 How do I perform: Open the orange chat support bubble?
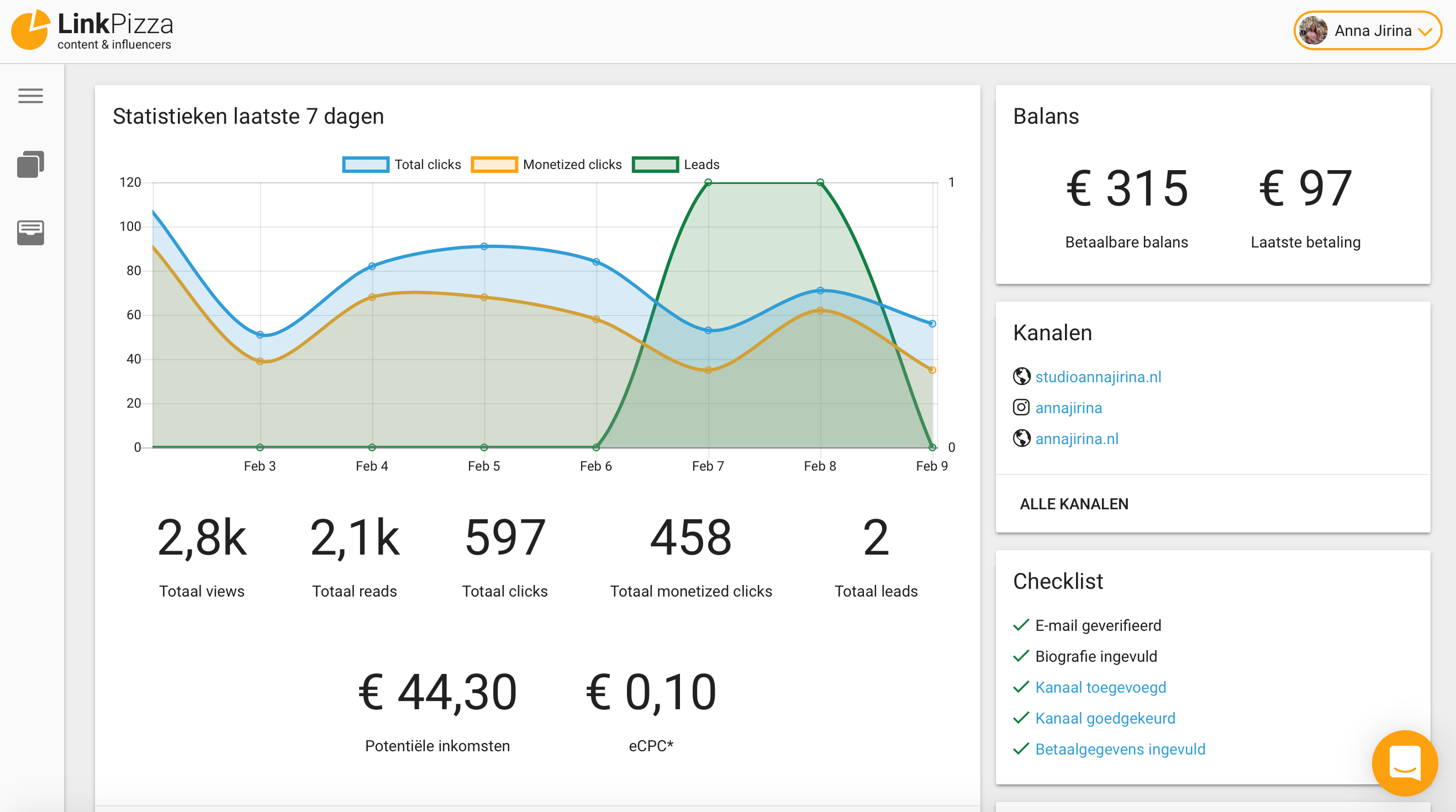[1404, 763]
